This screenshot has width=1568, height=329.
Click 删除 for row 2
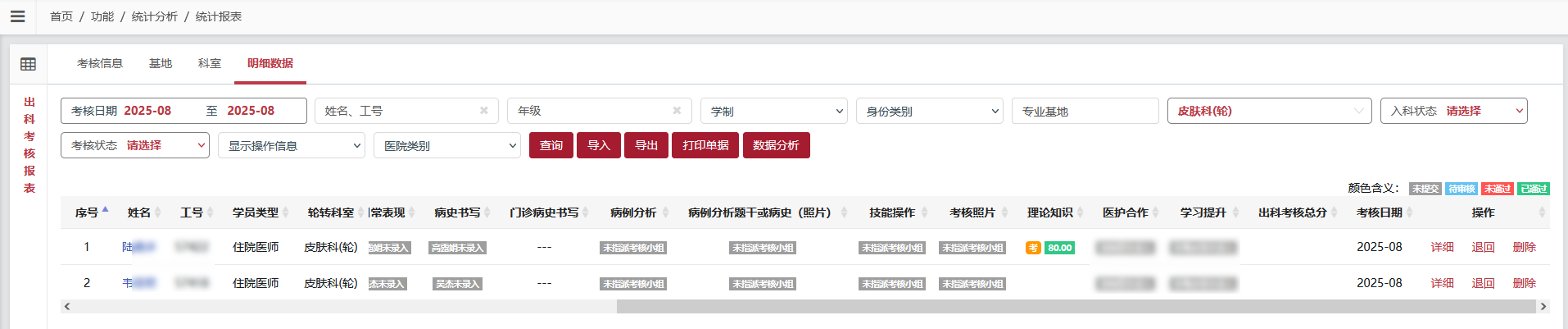pyautogui.click(x=1525, y=283)
